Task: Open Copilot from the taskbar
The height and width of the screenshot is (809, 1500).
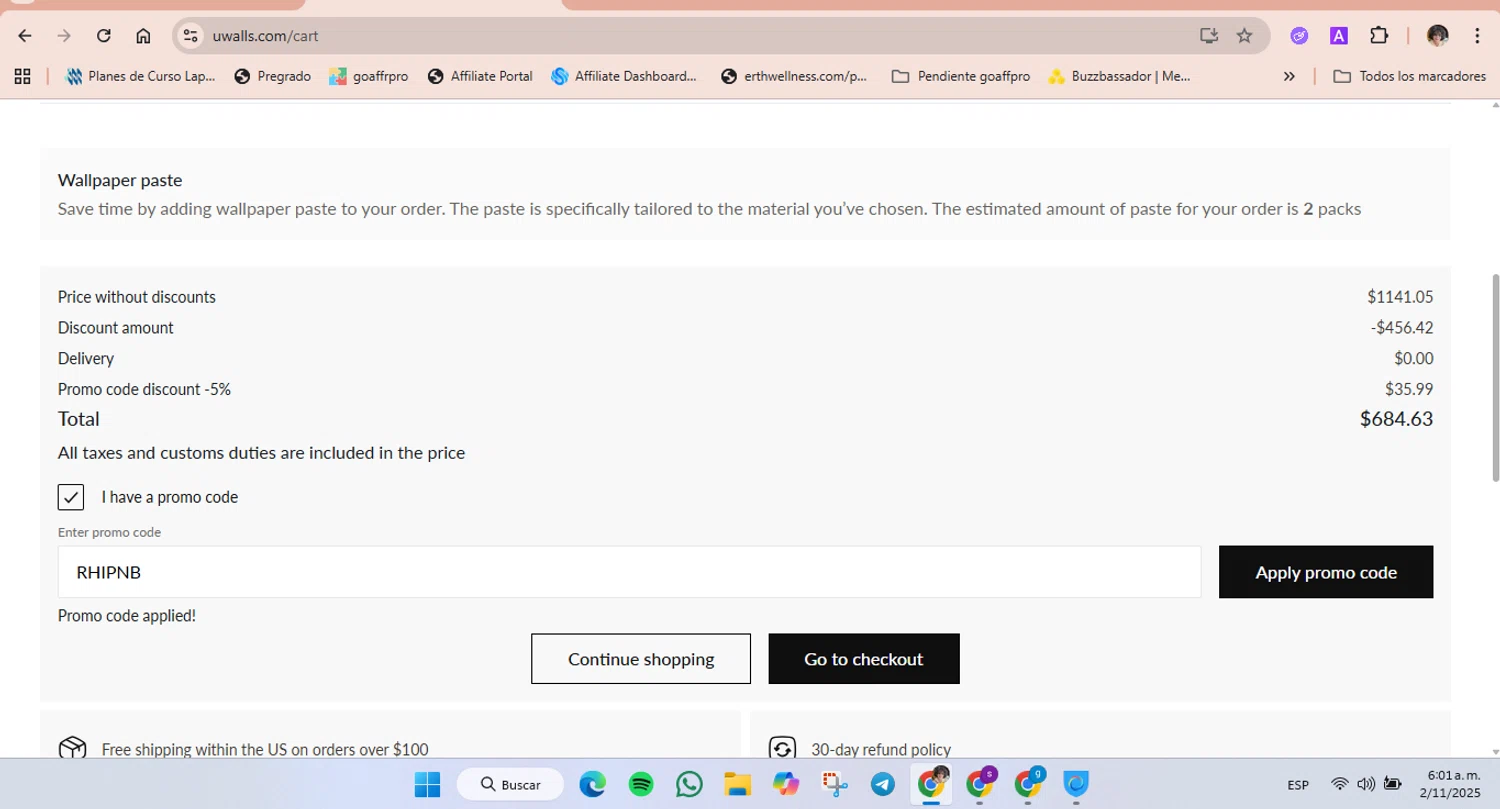Action: click(786, 785)
